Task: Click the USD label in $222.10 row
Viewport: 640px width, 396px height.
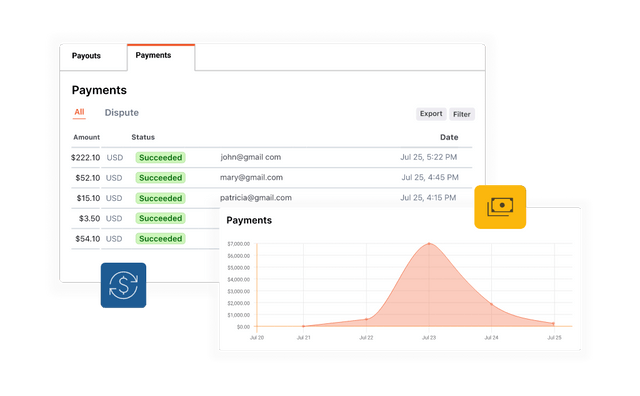Action: (115, 158)
